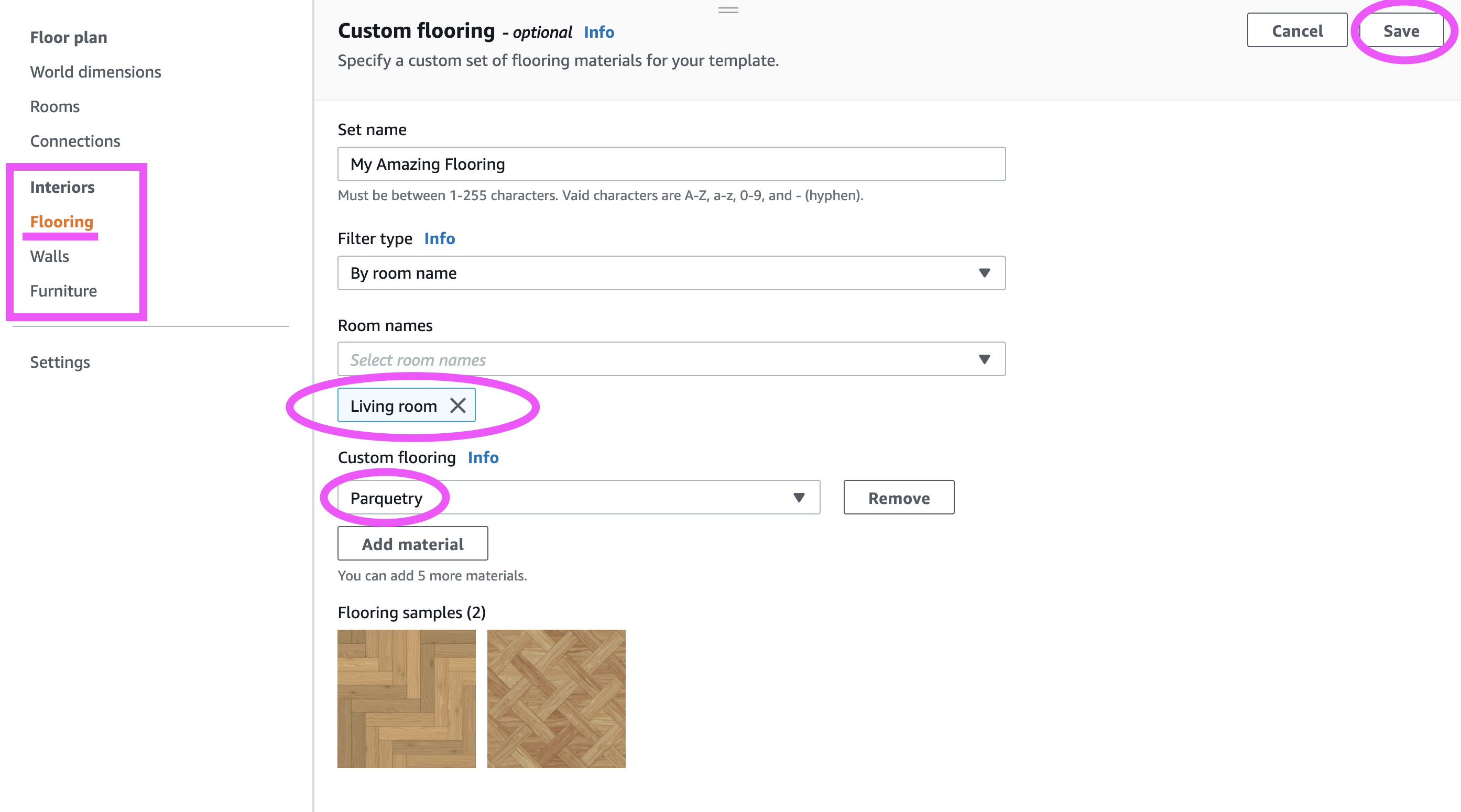Open the Filter type dropdown

click(x=671, y=273)
